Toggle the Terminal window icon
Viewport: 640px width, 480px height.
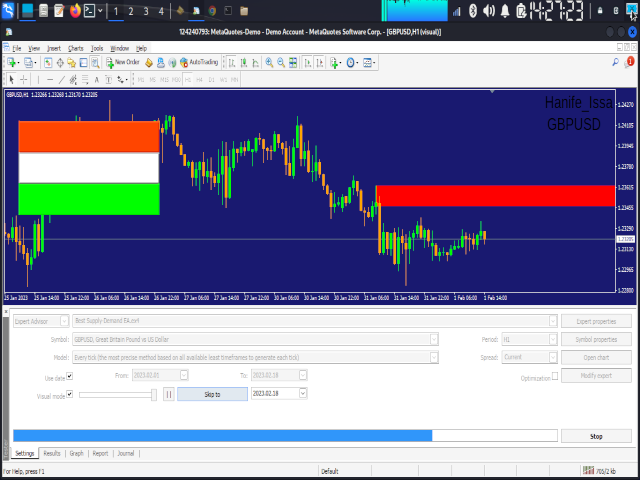point(83,62)
